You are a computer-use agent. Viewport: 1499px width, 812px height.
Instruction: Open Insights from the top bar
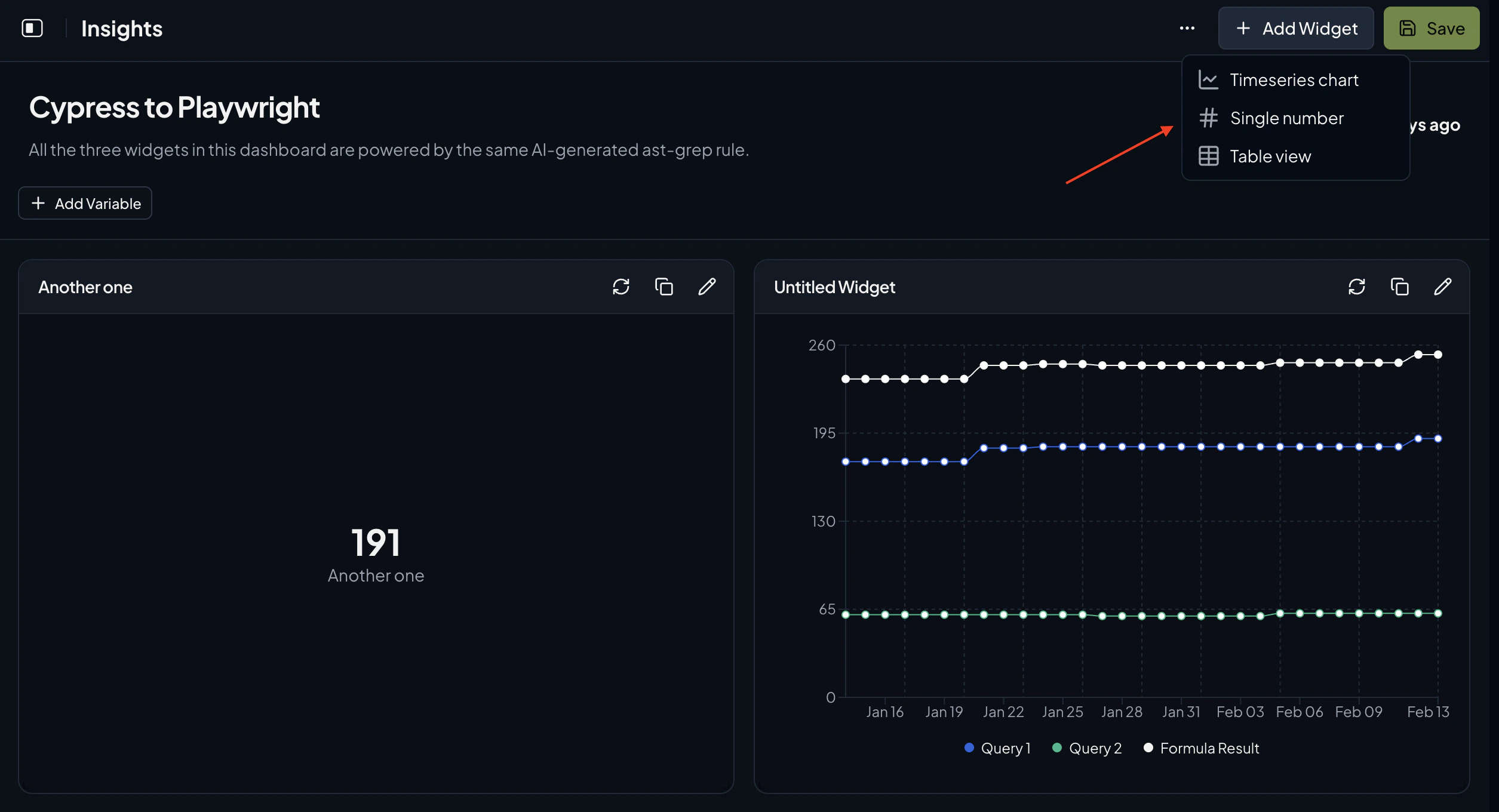(121, 27)
